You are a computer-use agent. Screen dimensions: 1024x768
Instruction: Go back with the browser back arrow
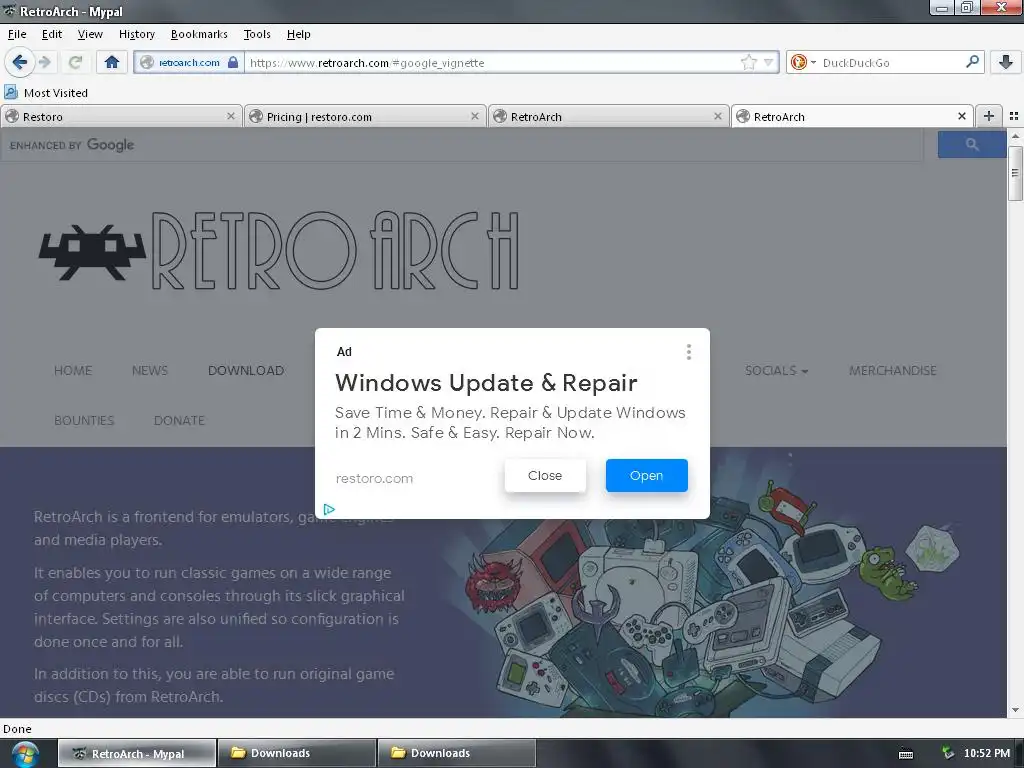click(x=19, y=62)
